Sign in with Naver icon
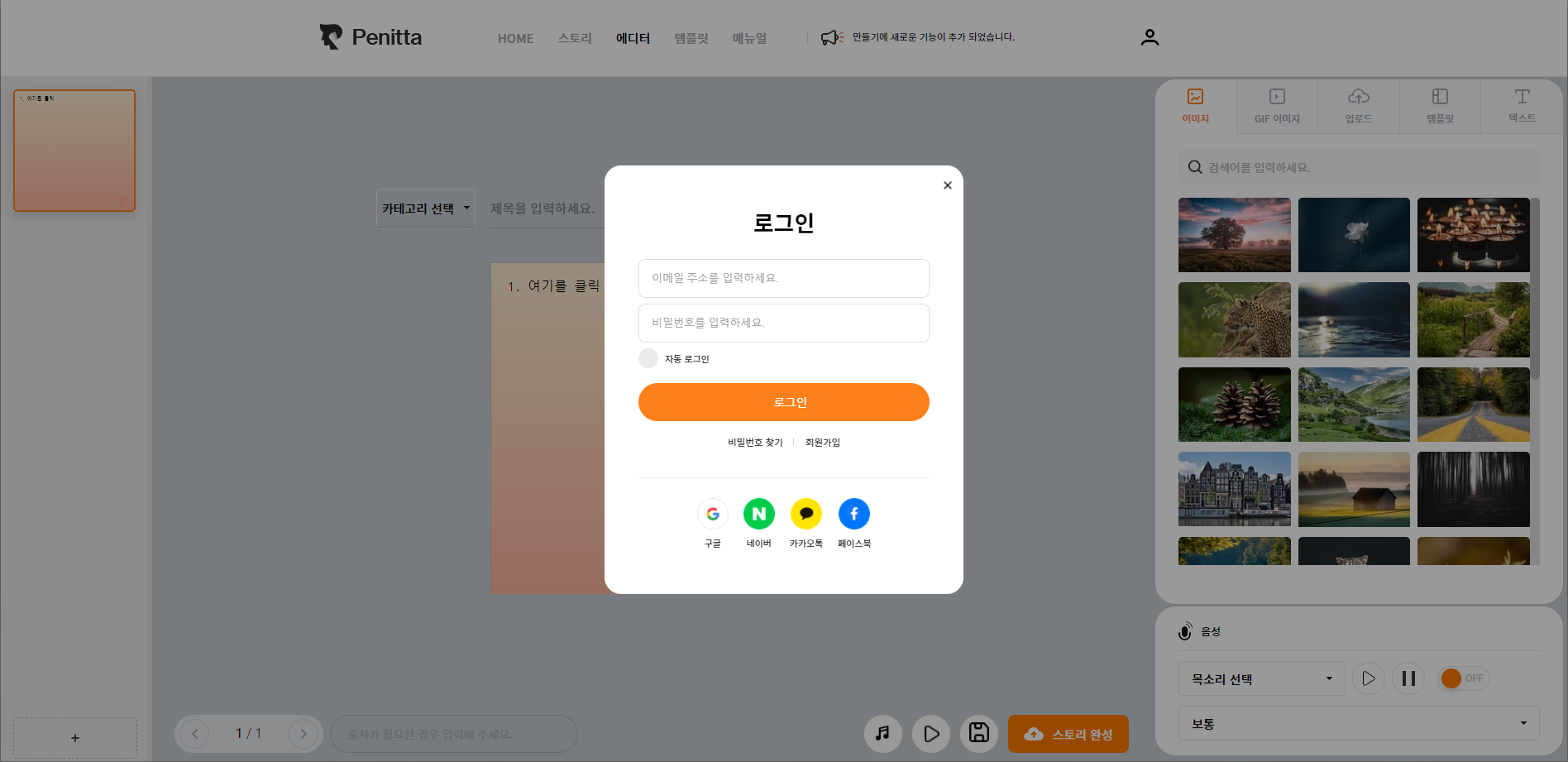 (759, 514)
